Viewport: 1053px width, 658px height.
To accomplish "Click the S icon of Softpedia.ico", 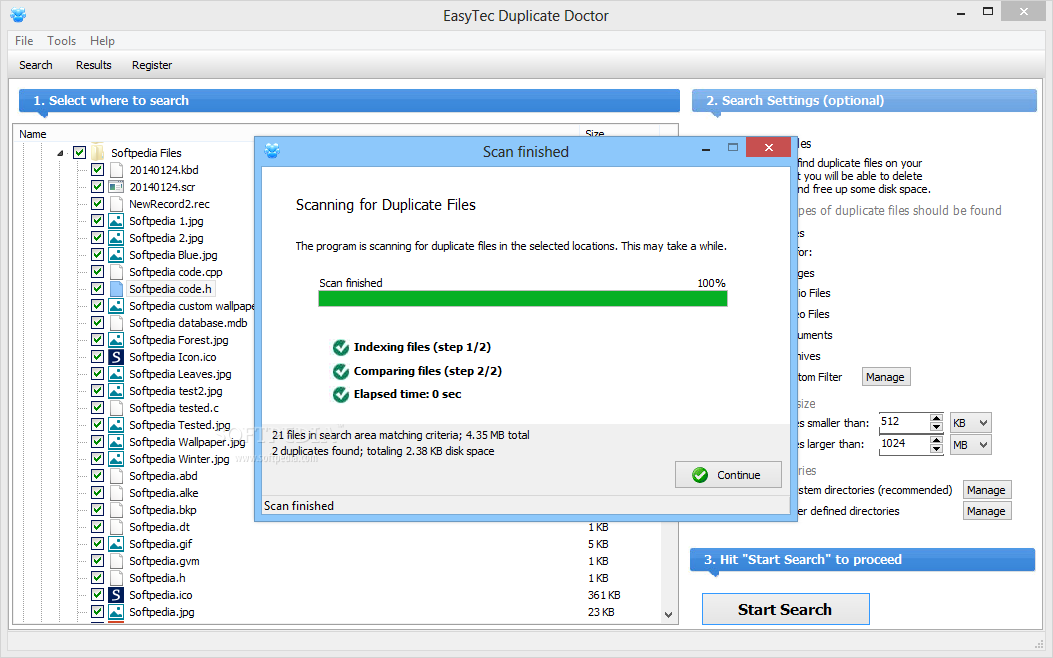I will [116, 595].
